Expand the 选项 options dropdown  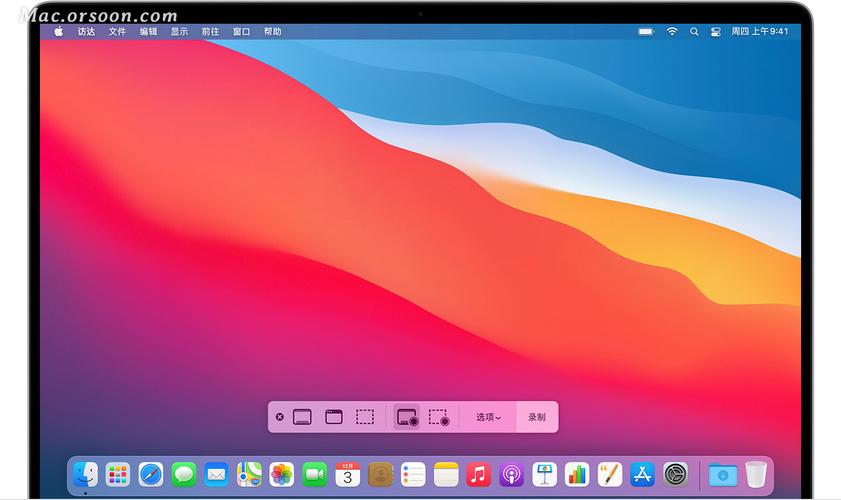[x=488, y=417]
